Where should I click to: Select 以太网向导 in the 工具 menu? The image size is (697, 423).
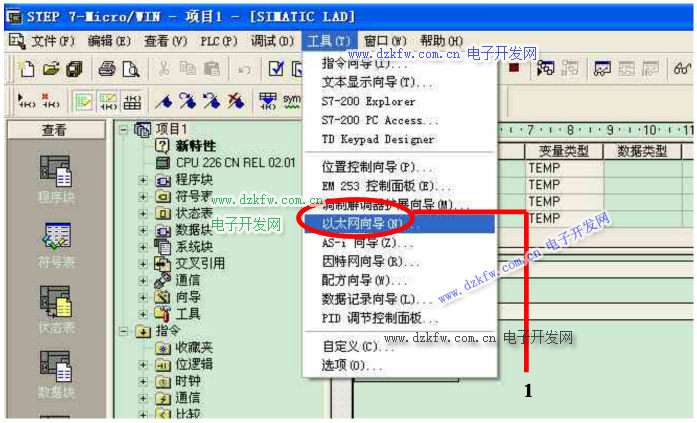(366, 224)
